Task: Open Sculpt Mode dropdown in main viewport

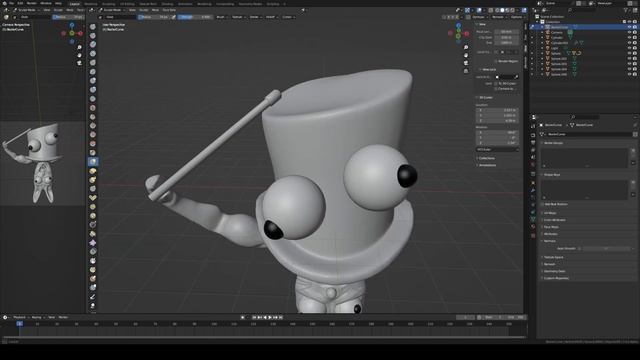Action: pos(112,10)
